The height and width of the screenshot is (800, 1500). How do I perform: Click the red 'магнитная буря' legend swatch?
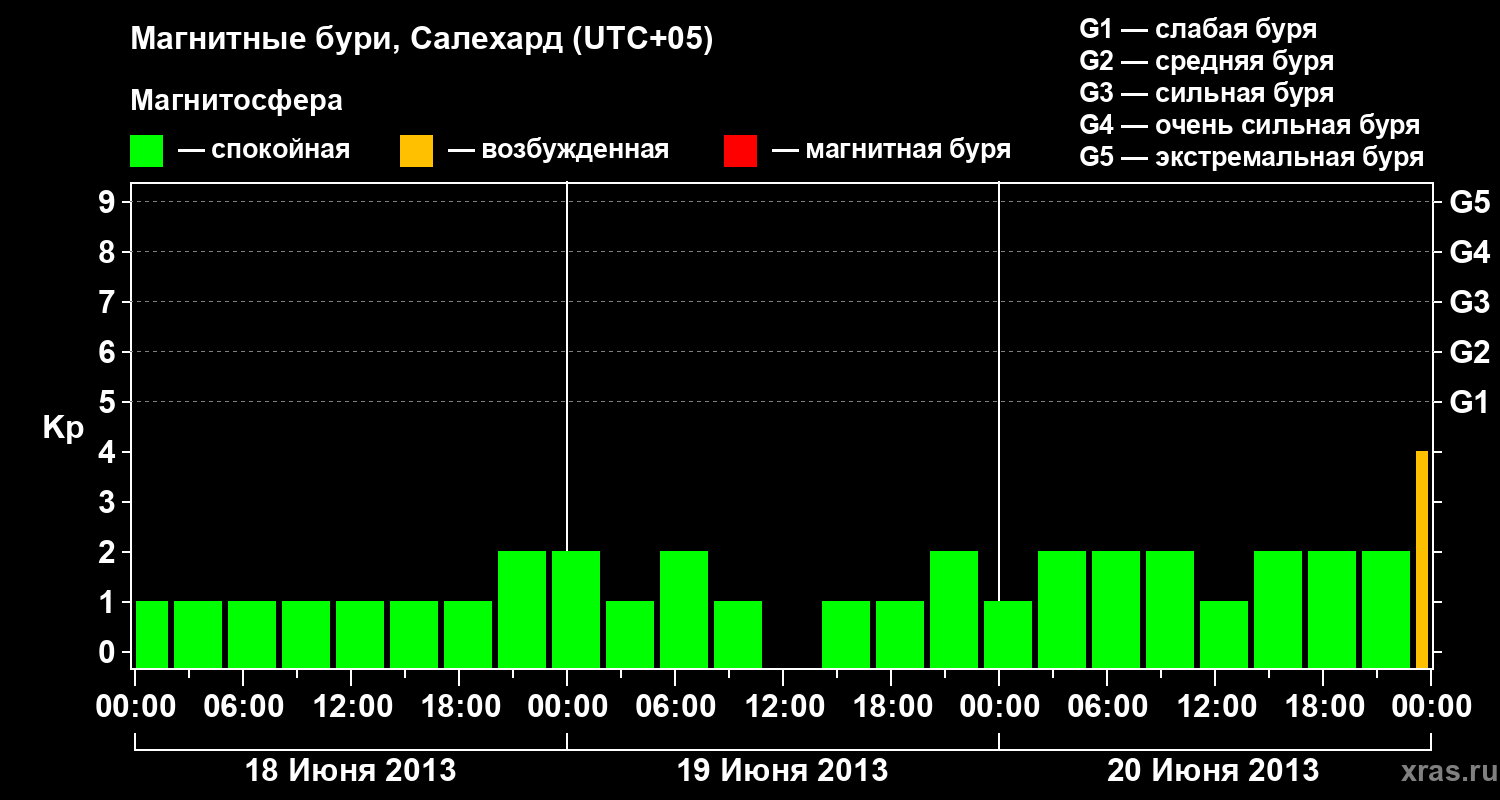[x=740, y=151]
